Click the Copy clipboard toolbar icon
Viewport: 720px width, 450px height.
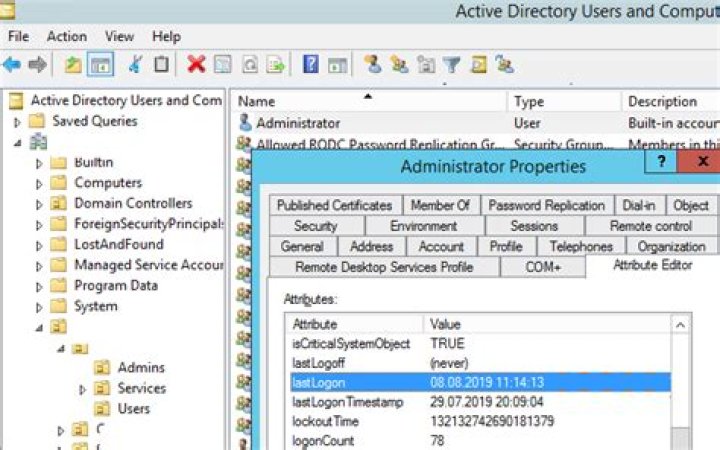point(161,64)
